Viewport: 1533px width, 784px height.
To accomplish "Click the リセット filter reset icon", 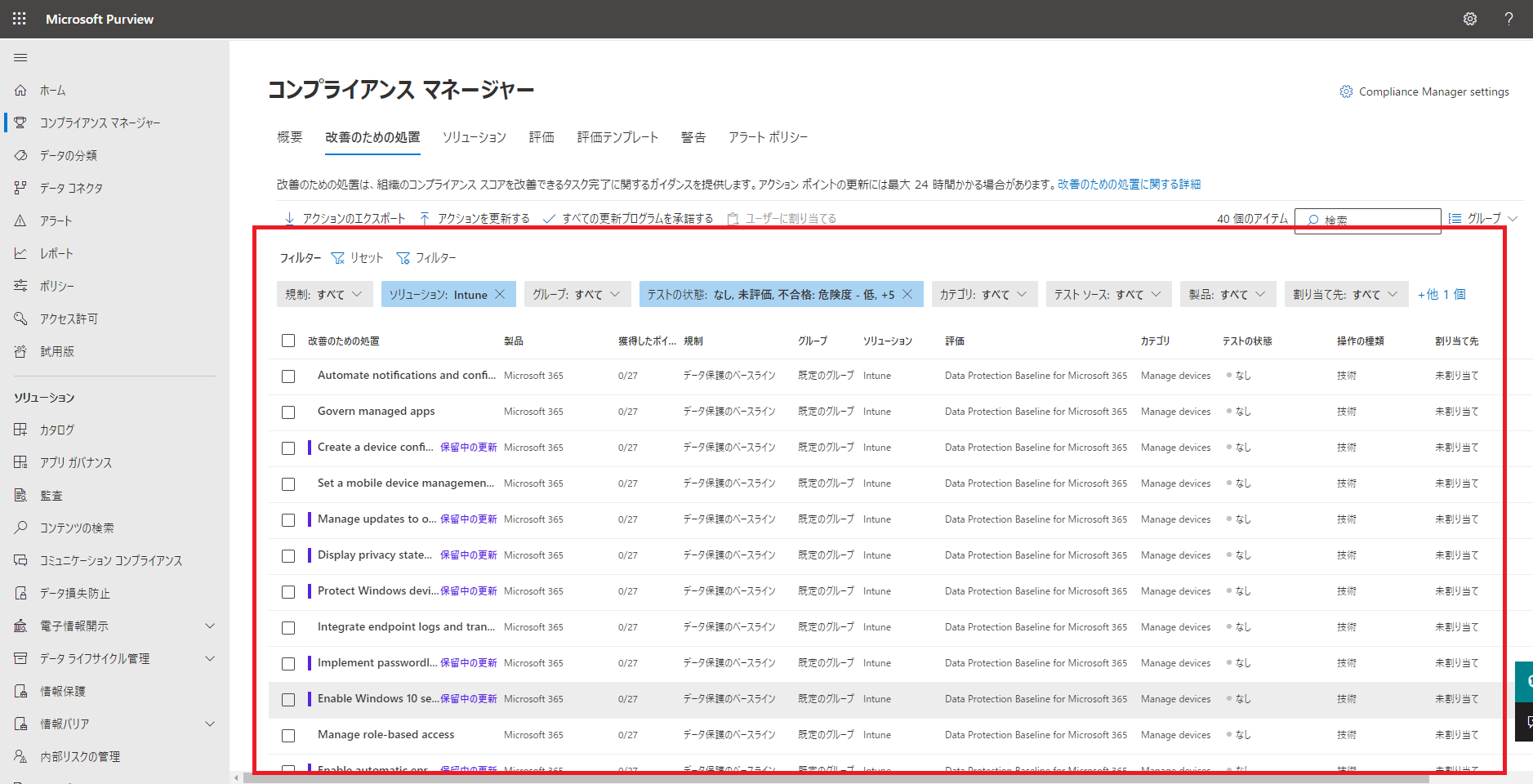I will (337, 258).
